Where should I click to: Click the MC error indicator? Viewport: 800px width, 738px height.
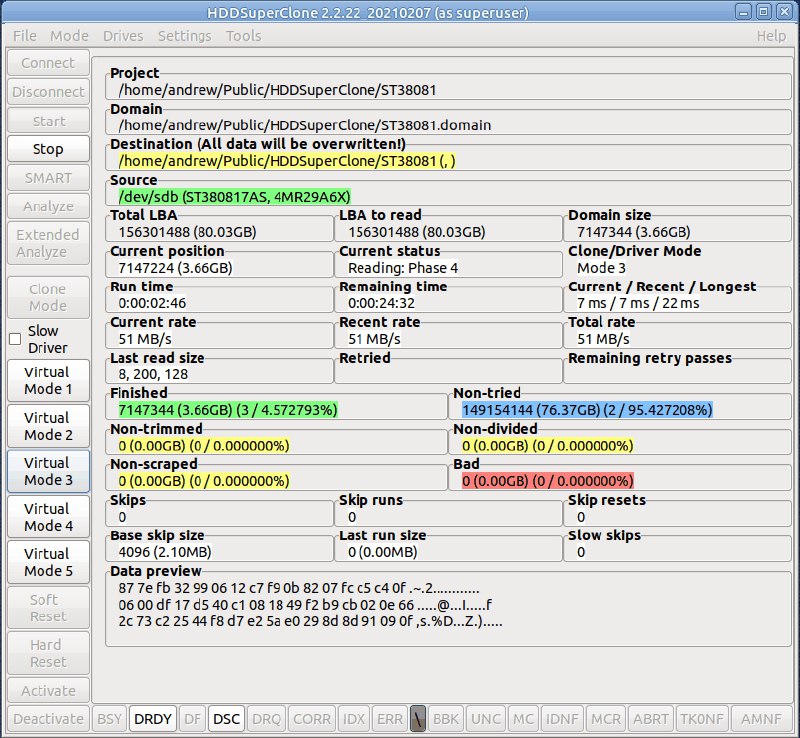click(523, 719)
